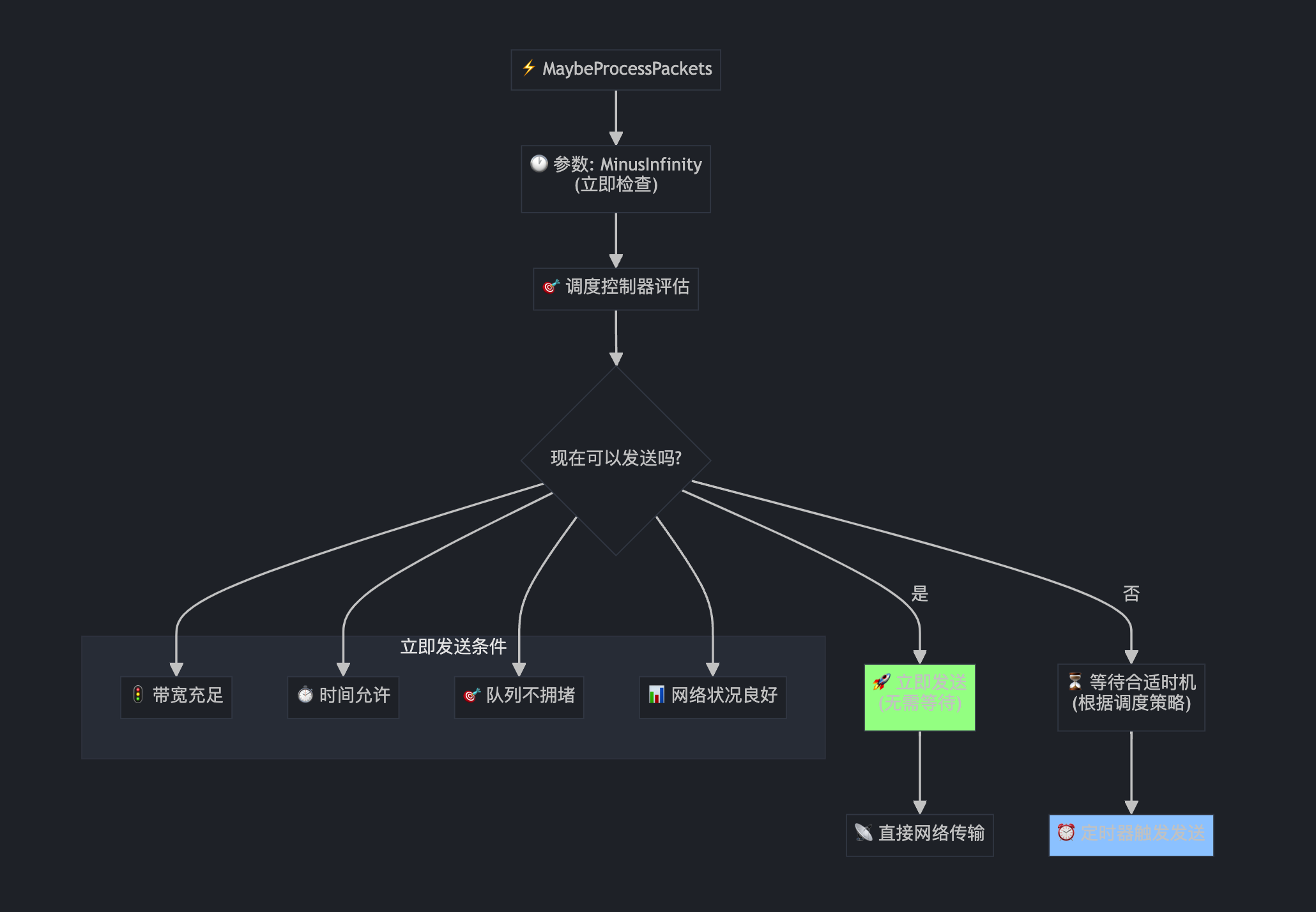This screenshot has width=1316, height=912.
Task: Click the dart icon on 队列不拥堵 node
Action: pyautogui.click(x=471, y=696)
